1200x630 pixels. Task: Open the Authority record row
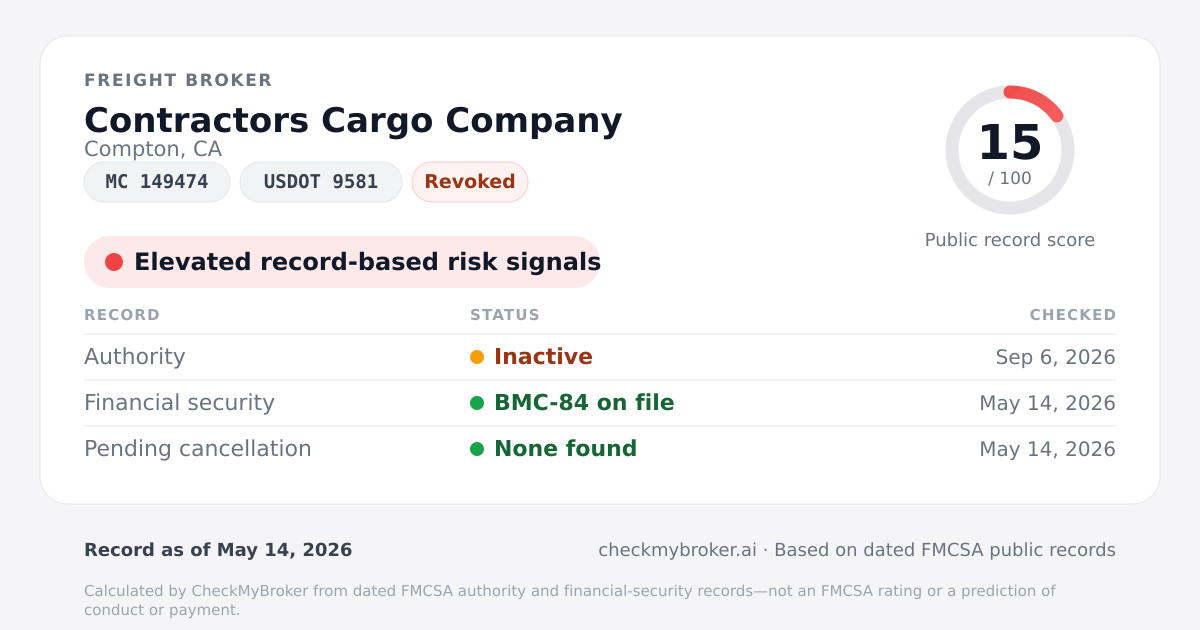point(600,357)
